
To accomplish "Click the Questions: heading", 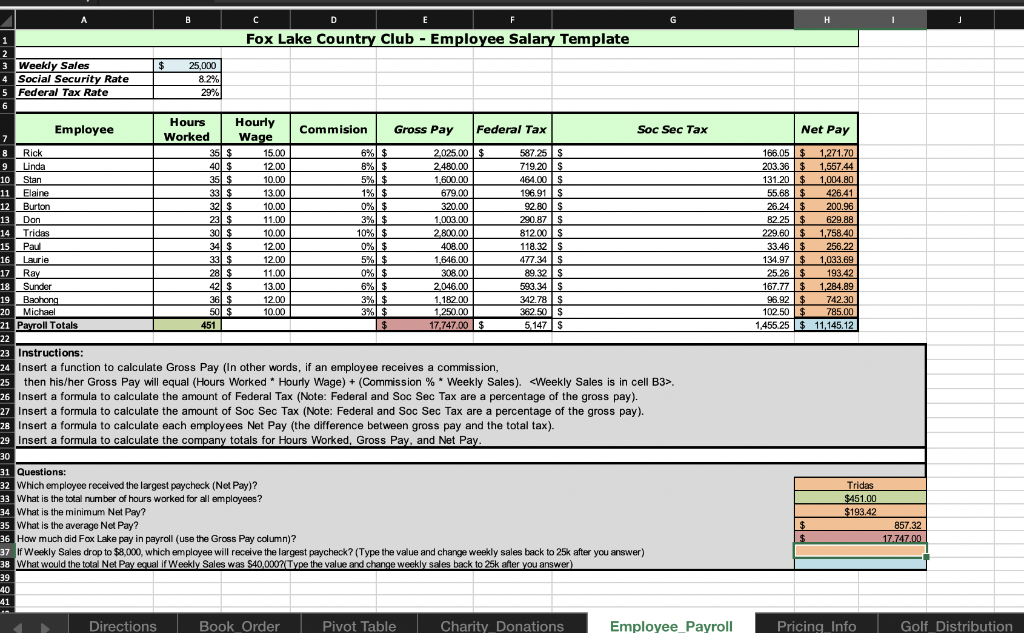I will point(41,472).
